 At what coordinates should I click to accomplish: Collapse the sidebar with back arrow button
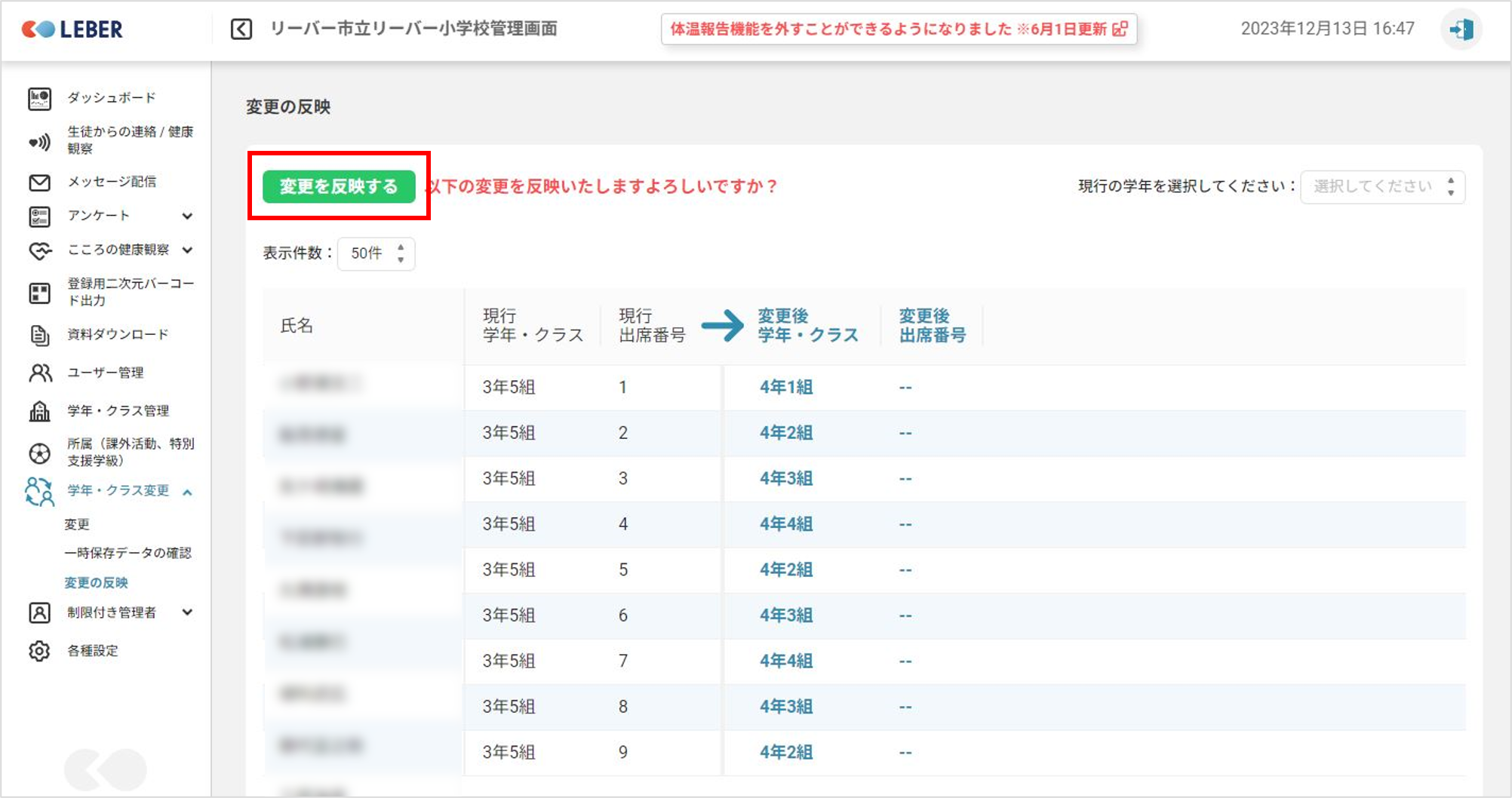(241, 29)
